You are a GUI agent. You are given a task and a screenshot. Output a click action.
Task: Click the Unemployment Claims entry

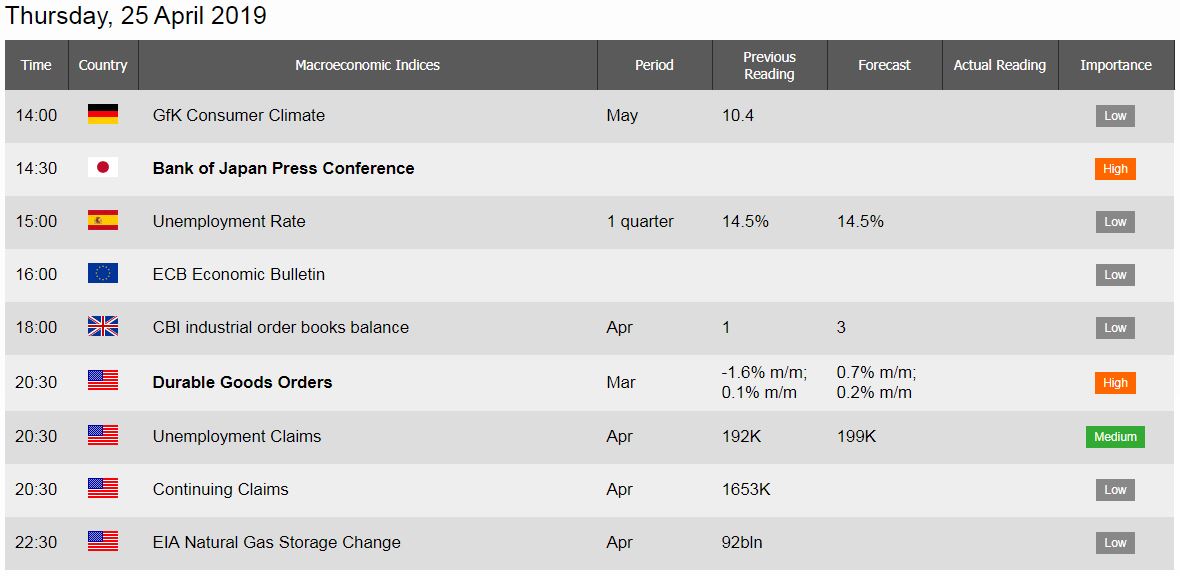(237, 436)
